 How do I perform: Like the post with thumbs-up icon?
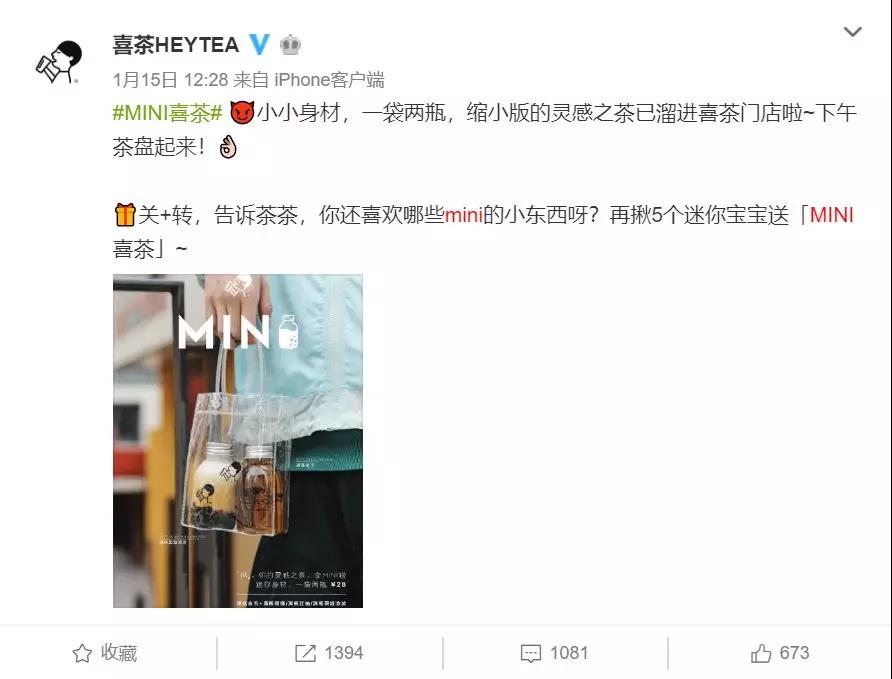(x=761, y=653)
